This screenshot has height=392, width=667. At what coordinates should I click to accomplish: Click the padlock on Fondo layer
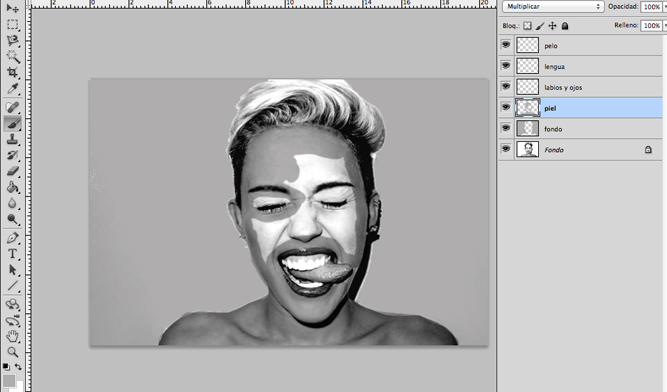pos(648,149)
